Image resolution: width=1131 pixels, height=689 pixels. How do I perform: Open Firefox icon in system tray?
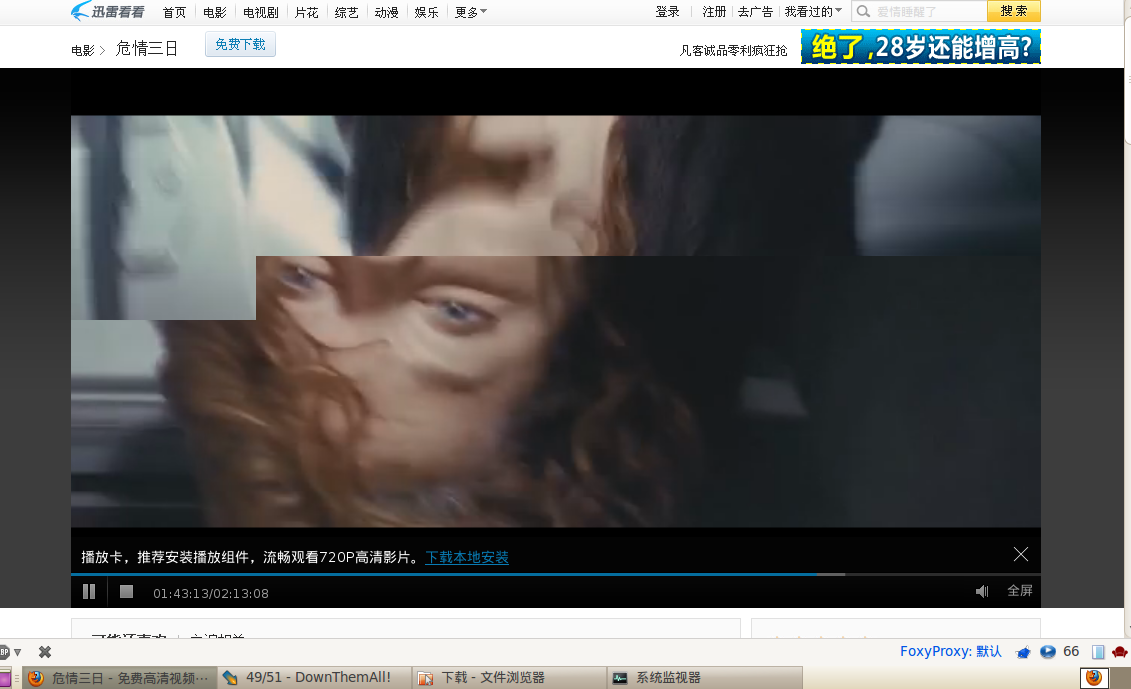coord(1093,677)
